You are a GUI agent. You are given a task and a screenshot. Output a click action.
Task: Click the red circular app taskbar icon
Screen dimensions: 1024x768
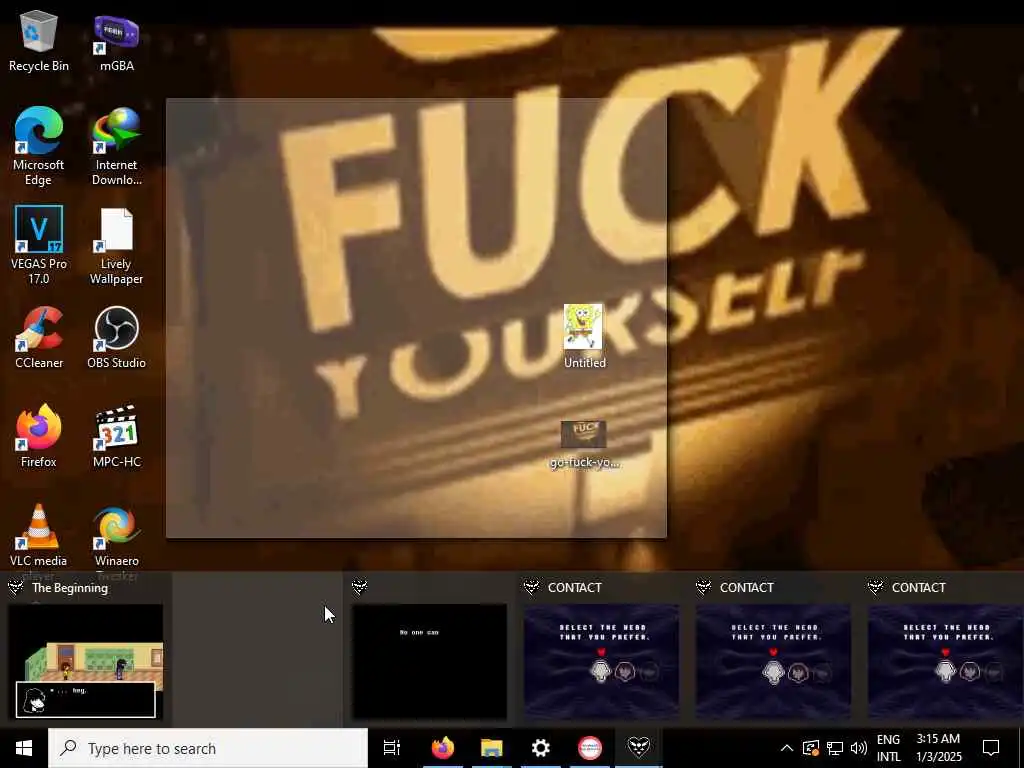pos(590,748)
